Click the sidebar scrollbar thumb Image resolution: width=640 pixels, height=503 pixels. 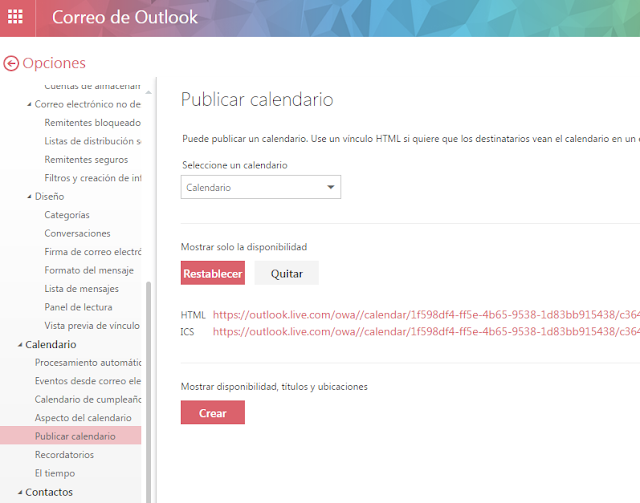(149, 392)
